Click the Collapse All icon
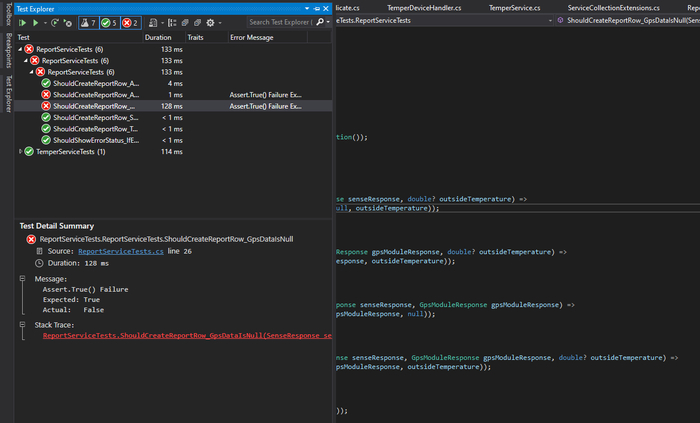Image resolution: width=700 pixels, height=423 pixels. [x=197, y=22]
